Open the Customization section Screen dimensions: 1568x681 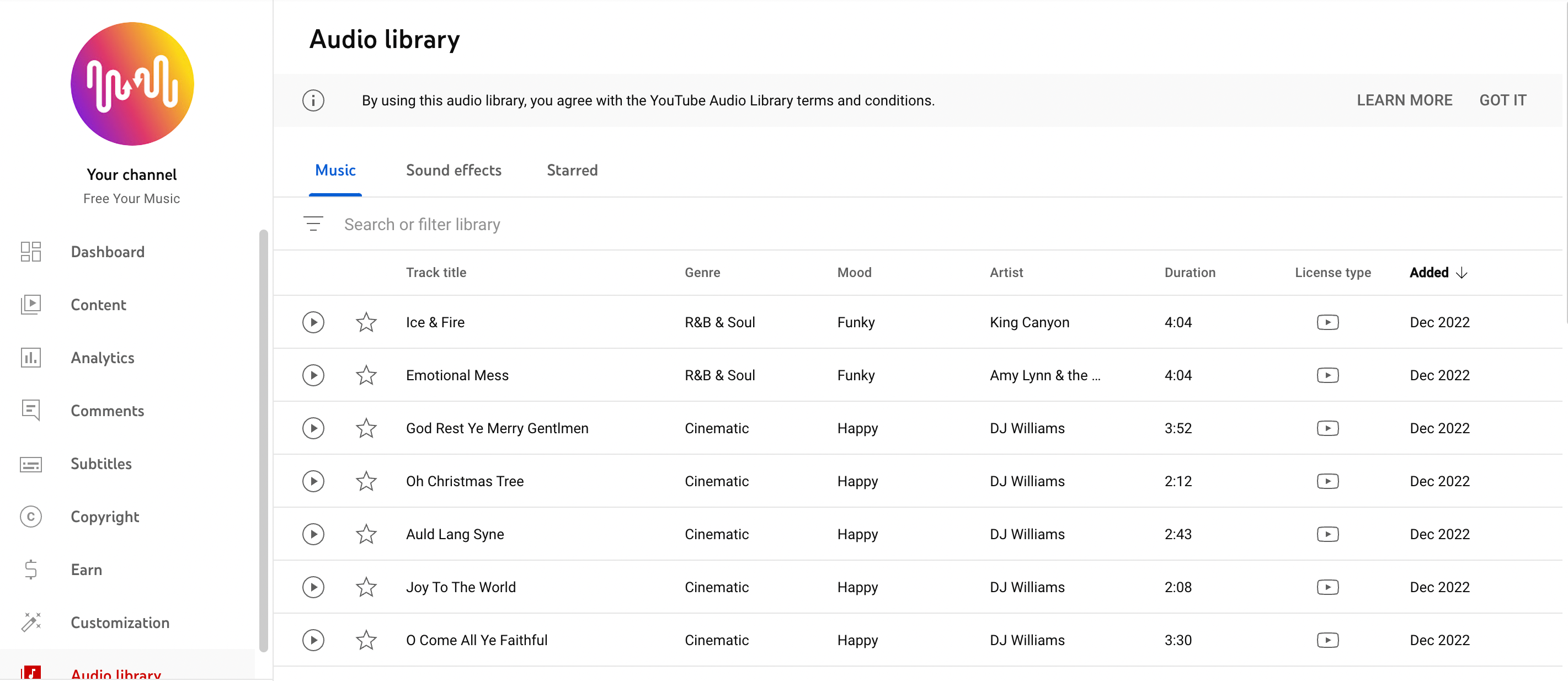(120, 623)
